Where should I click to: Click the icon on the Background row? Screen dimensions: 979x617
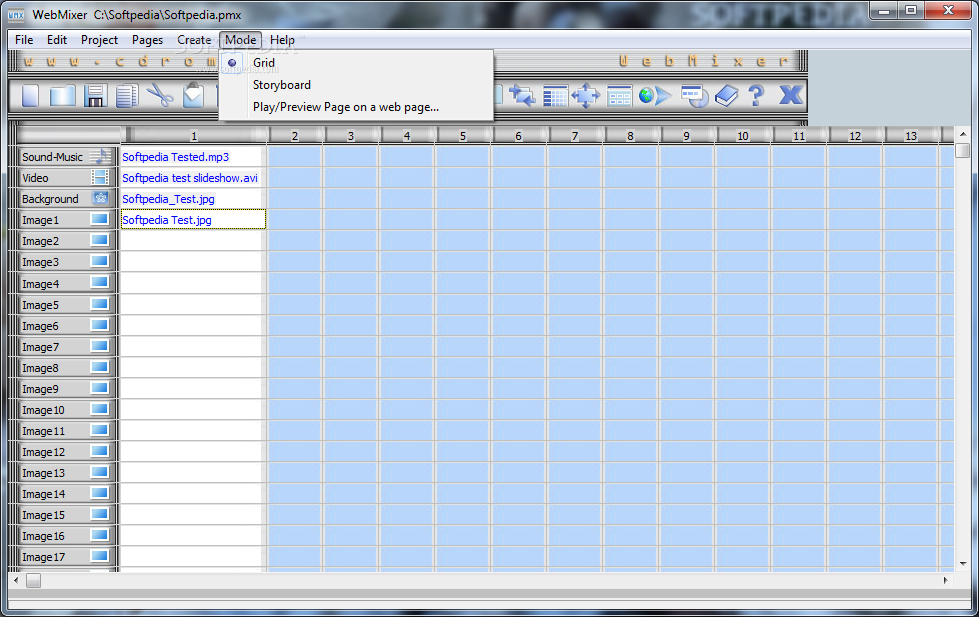coord(100,199)
